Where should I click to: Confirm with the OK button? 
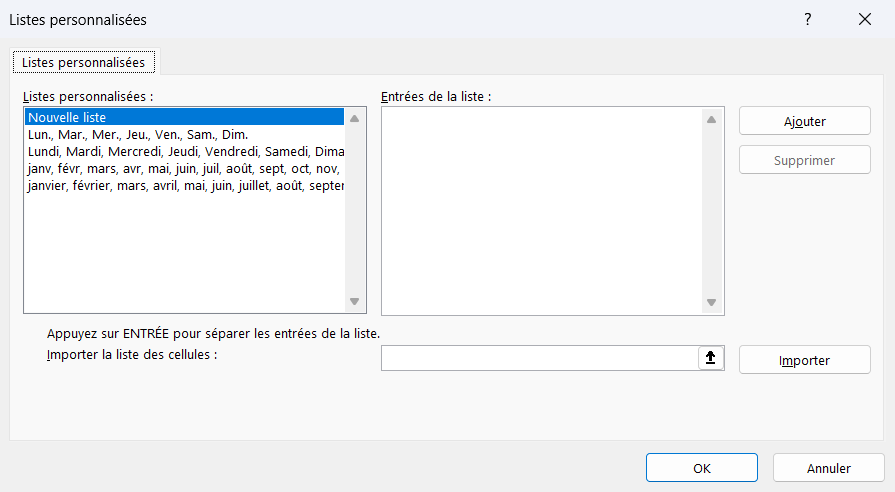pyautogui.click(x=702, y=468)
